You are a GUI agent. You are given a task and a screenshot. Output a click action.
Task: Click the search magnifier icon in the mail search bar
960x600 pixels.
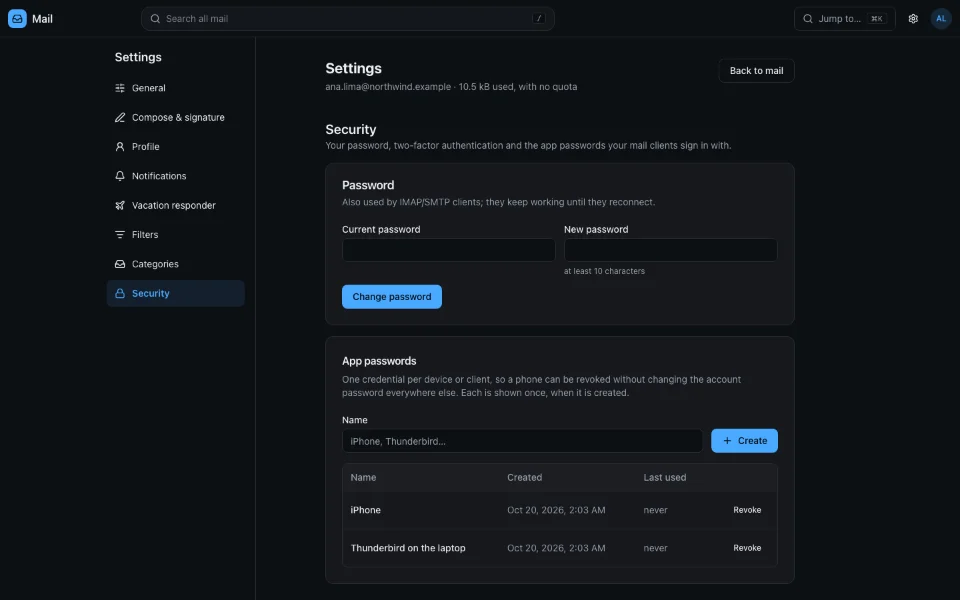(x=156, y=19)
